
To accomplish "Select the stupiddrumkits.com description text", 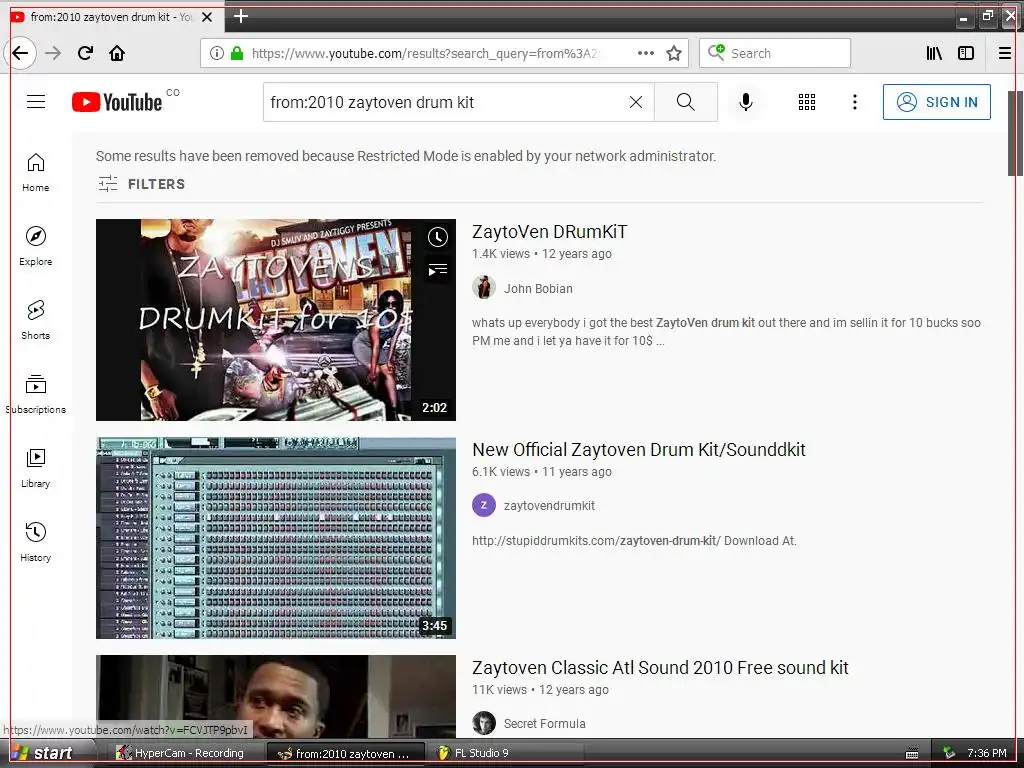I will [634, 541].
